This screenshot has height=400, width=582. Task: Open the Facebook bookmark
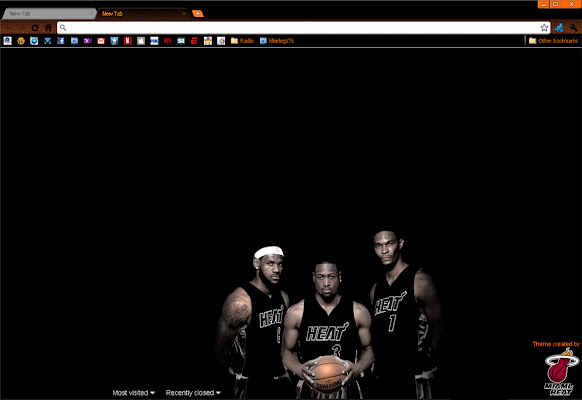(x=61, y=41)
